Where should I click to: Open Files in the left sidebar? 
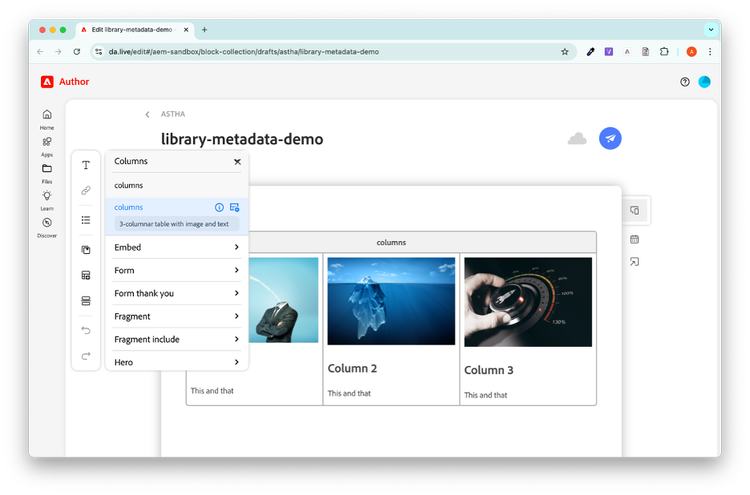[47, 172]
